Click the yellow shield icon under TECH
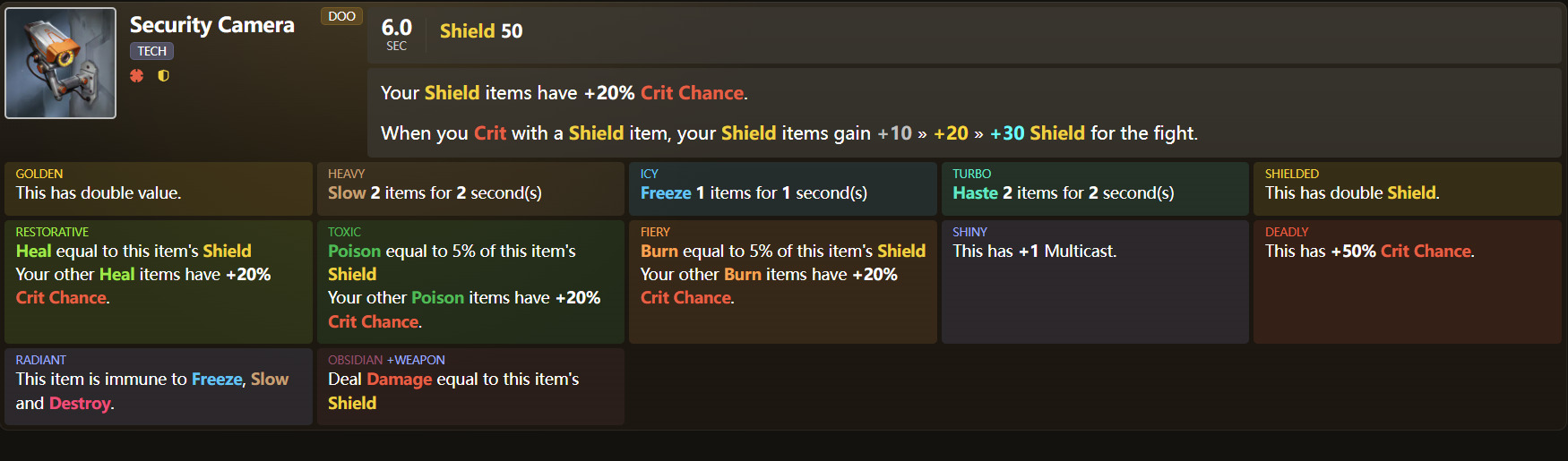Image resolution: width=1568 pixels, height=461 pixels. 163,76
